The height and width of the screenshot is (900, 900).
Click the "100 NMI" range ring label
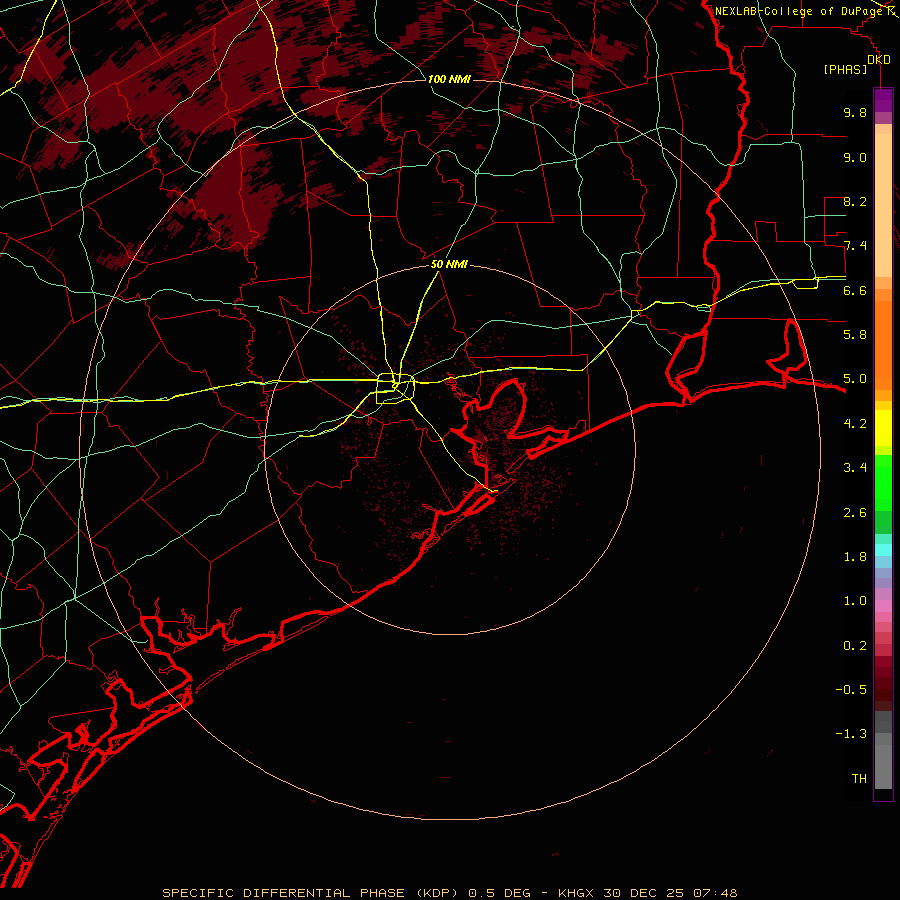pos(449,79)
